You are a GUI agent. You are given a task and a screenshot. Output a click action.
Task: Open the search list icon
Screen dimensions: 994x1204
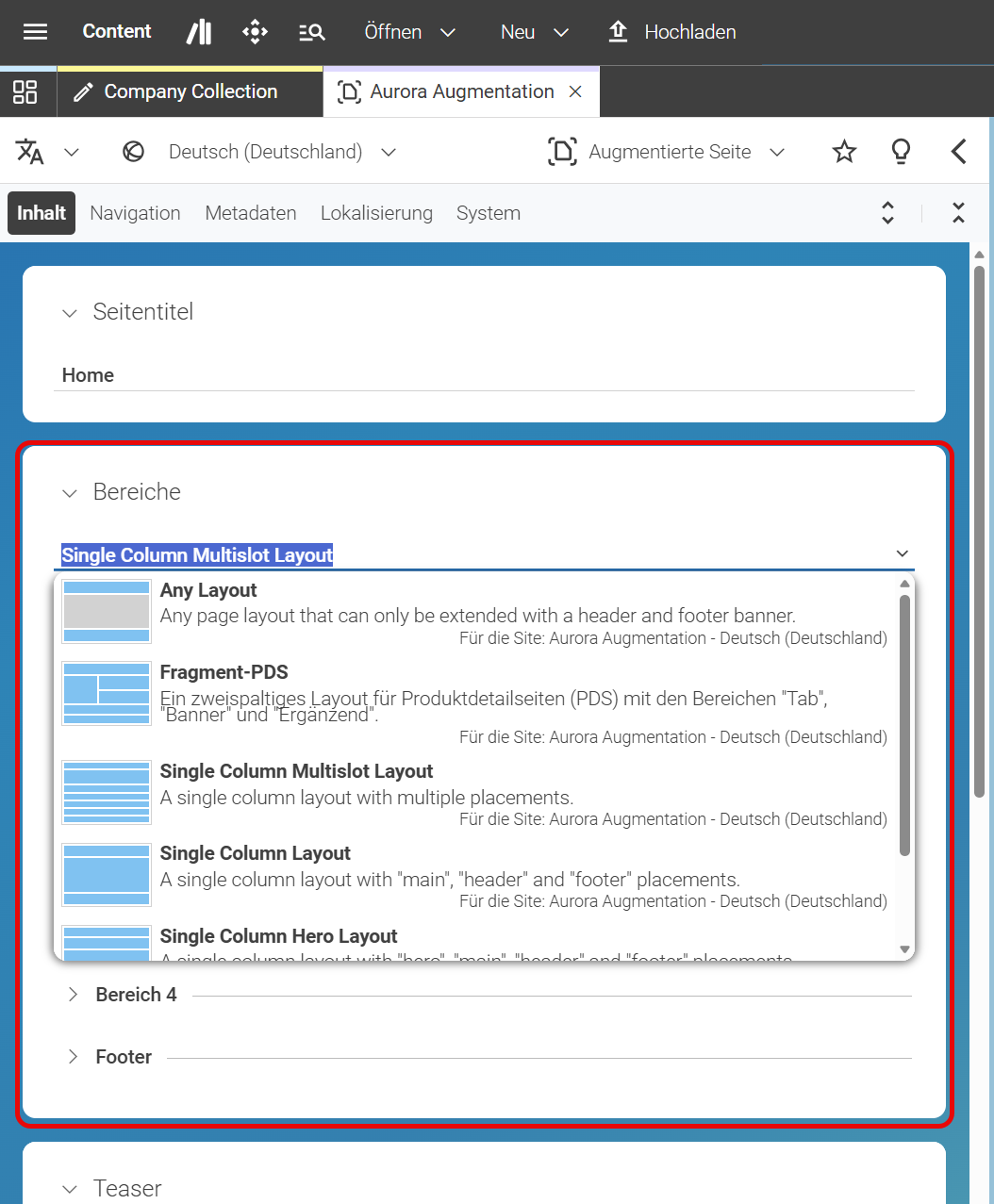click(x=311, y=32)
